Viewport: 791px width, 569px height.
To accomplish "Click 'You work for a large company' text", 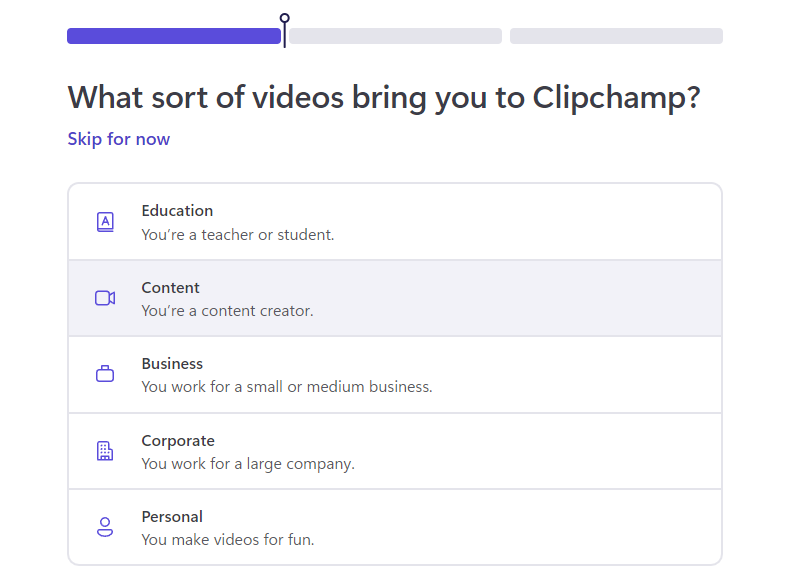I will 248,464.
